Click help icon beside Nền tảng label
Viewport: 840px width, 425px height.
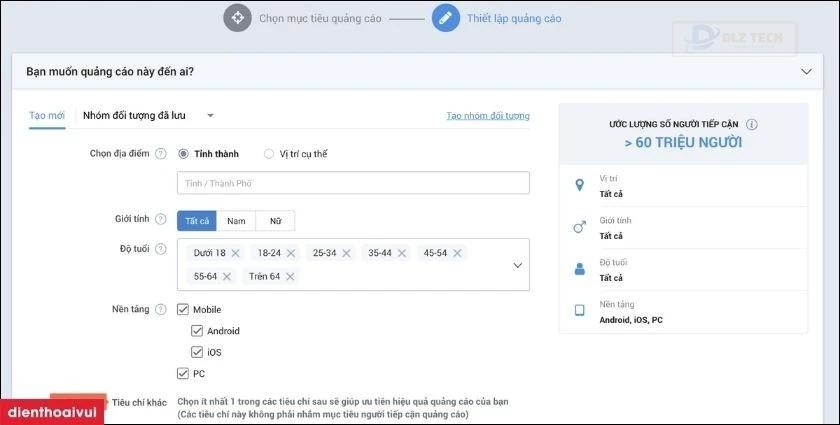coord(161,310)
